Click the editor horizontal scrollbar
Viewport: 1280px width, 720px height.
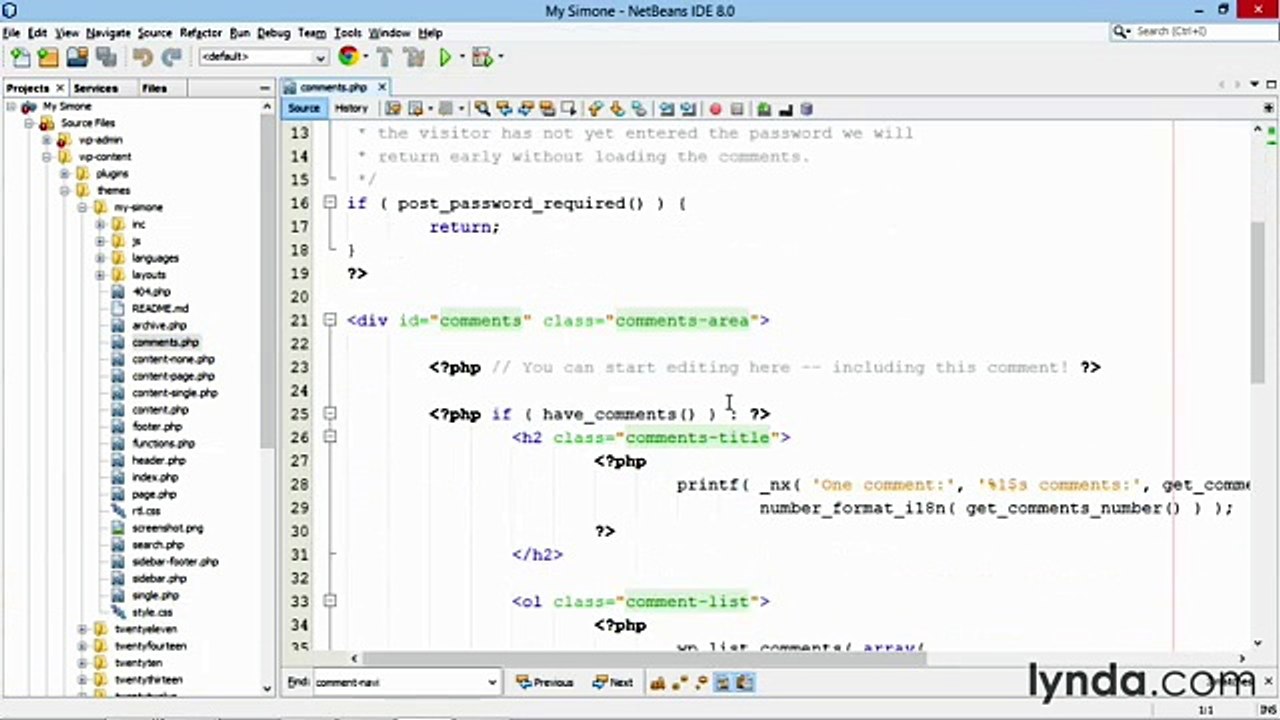click(644, 658)
